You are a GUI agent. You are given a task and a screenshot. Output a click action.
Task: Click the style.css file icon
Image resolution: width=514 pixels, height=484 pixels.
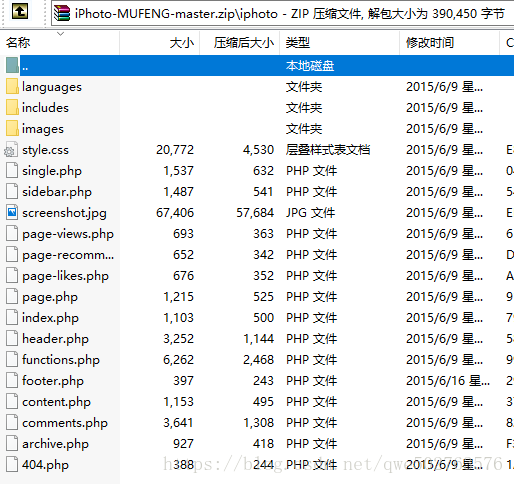coord(11,150)
